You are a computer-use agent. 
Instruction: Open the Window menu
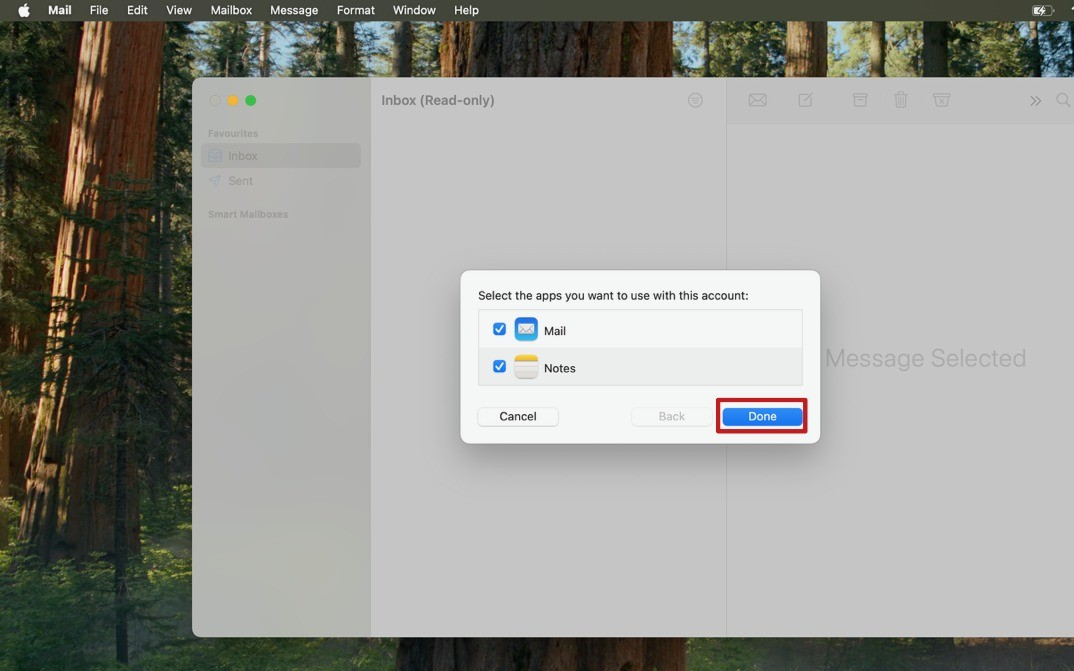click(x=414, y=10)
